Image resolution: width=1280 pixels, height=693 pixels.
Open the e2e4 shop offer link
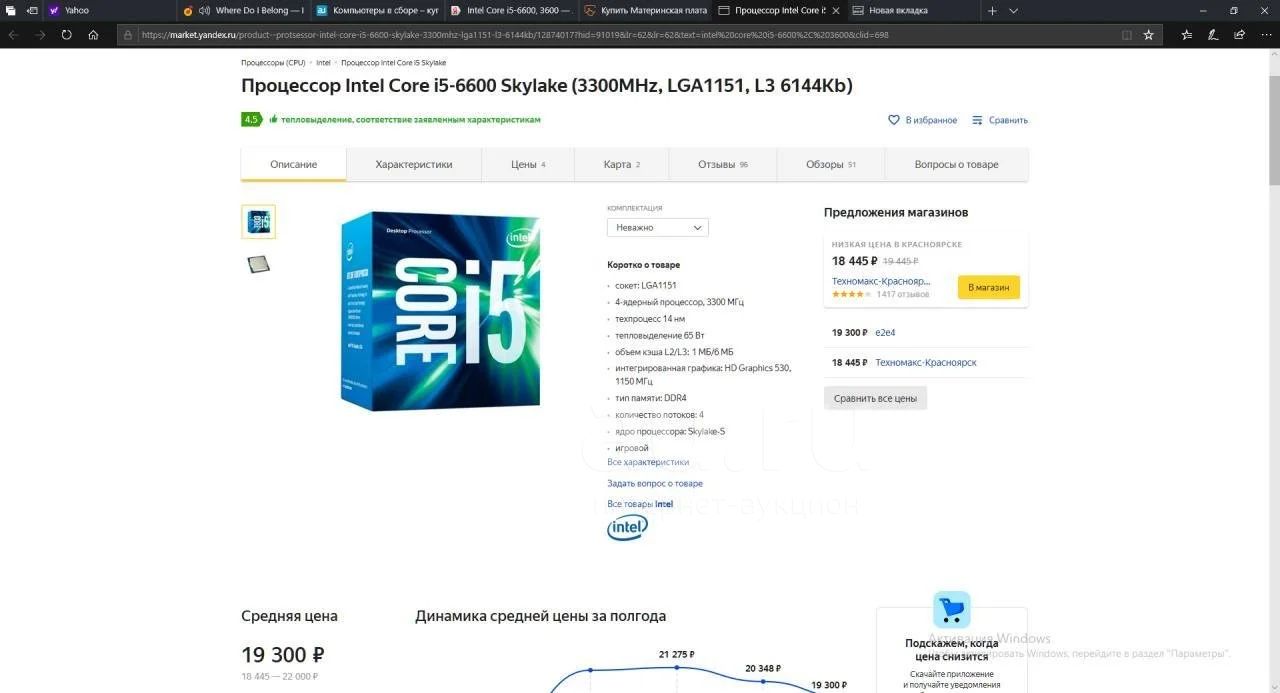pos(885,332)
